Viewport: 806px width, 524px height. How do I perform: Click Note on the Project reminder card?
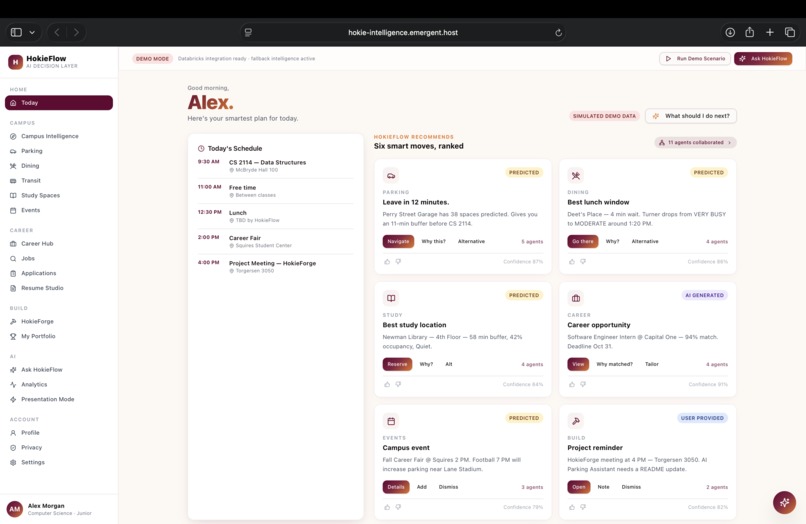point(603,487)
